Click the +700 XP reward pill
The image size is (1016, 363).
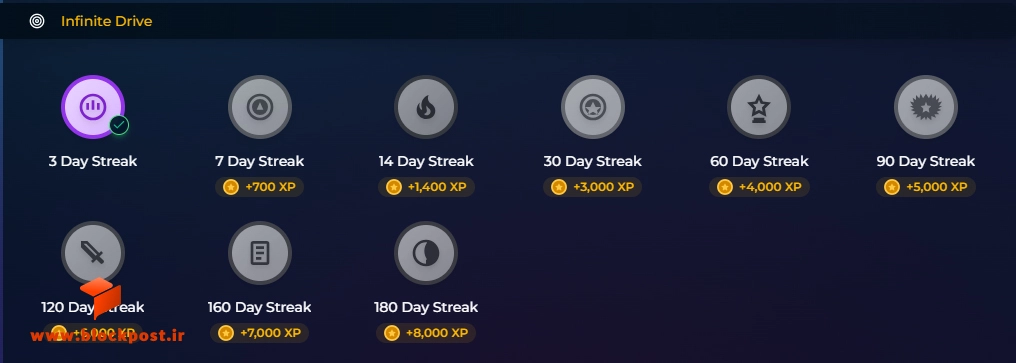[259, 187]
